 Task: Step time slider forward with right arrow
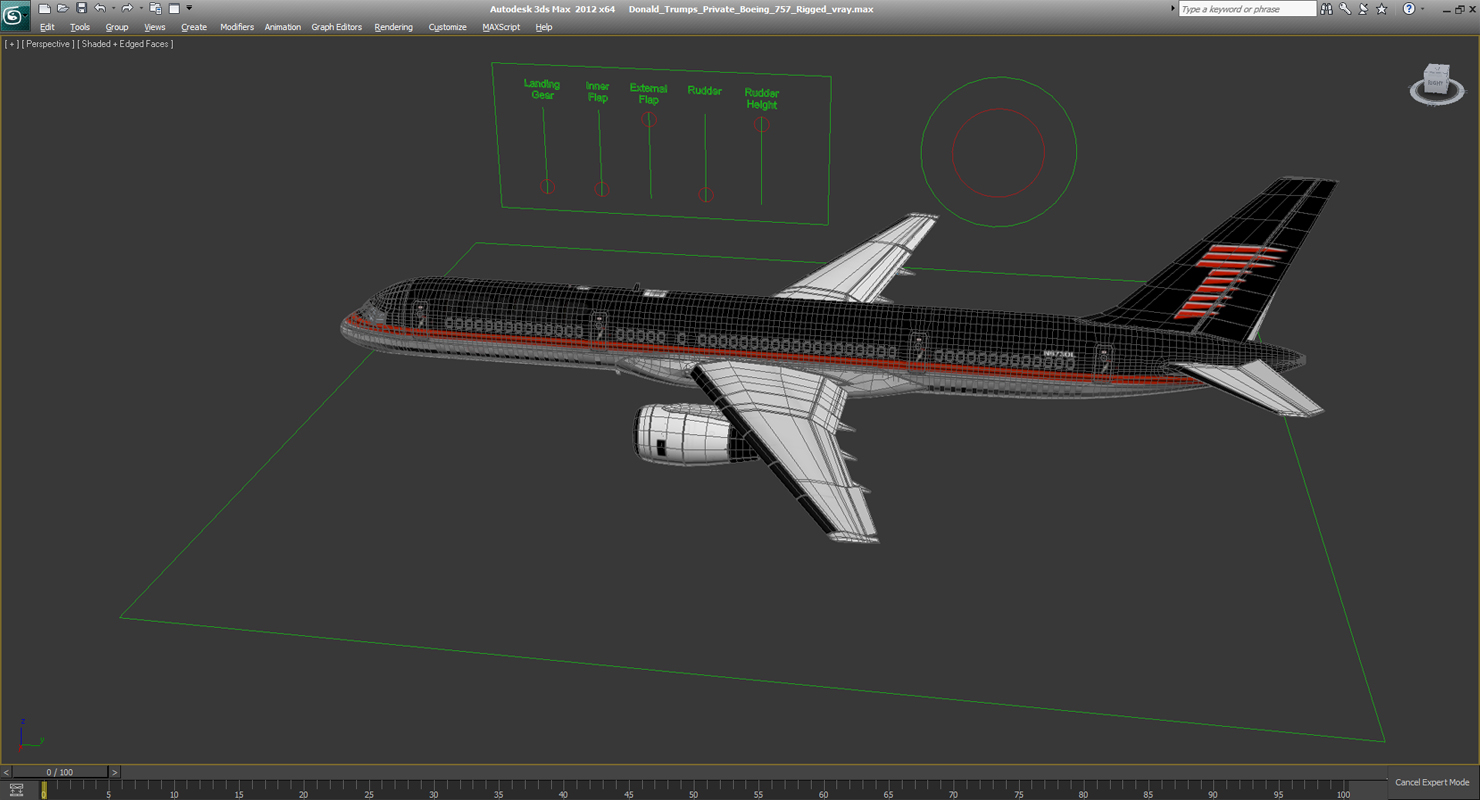(114, 772)
